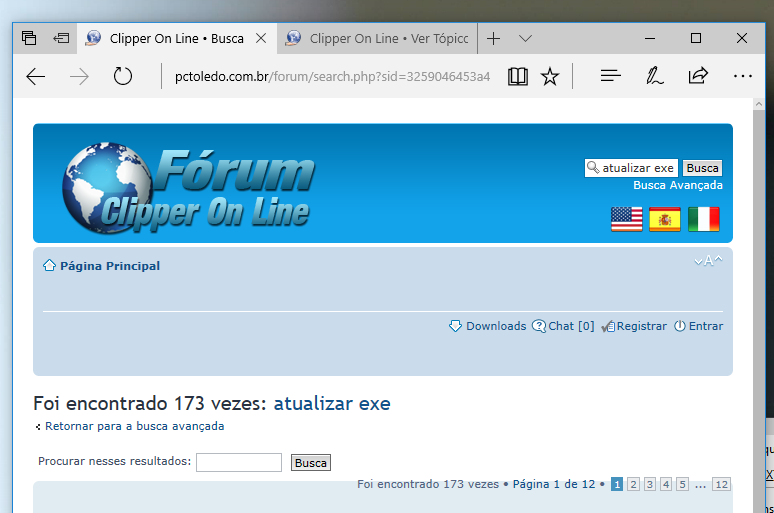Click the header Busca button
This screenshot has height=513, width=774.
(x=702, y=168)
